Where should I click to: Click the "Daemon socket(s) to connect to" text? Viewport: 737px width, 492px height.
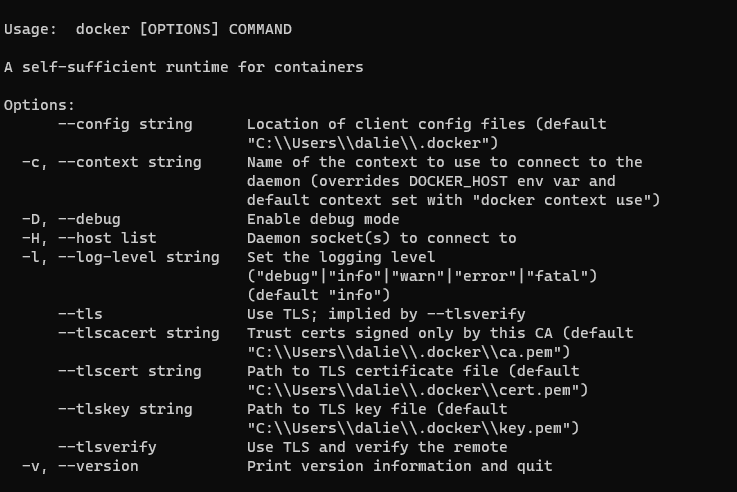[x=382, y=238]
